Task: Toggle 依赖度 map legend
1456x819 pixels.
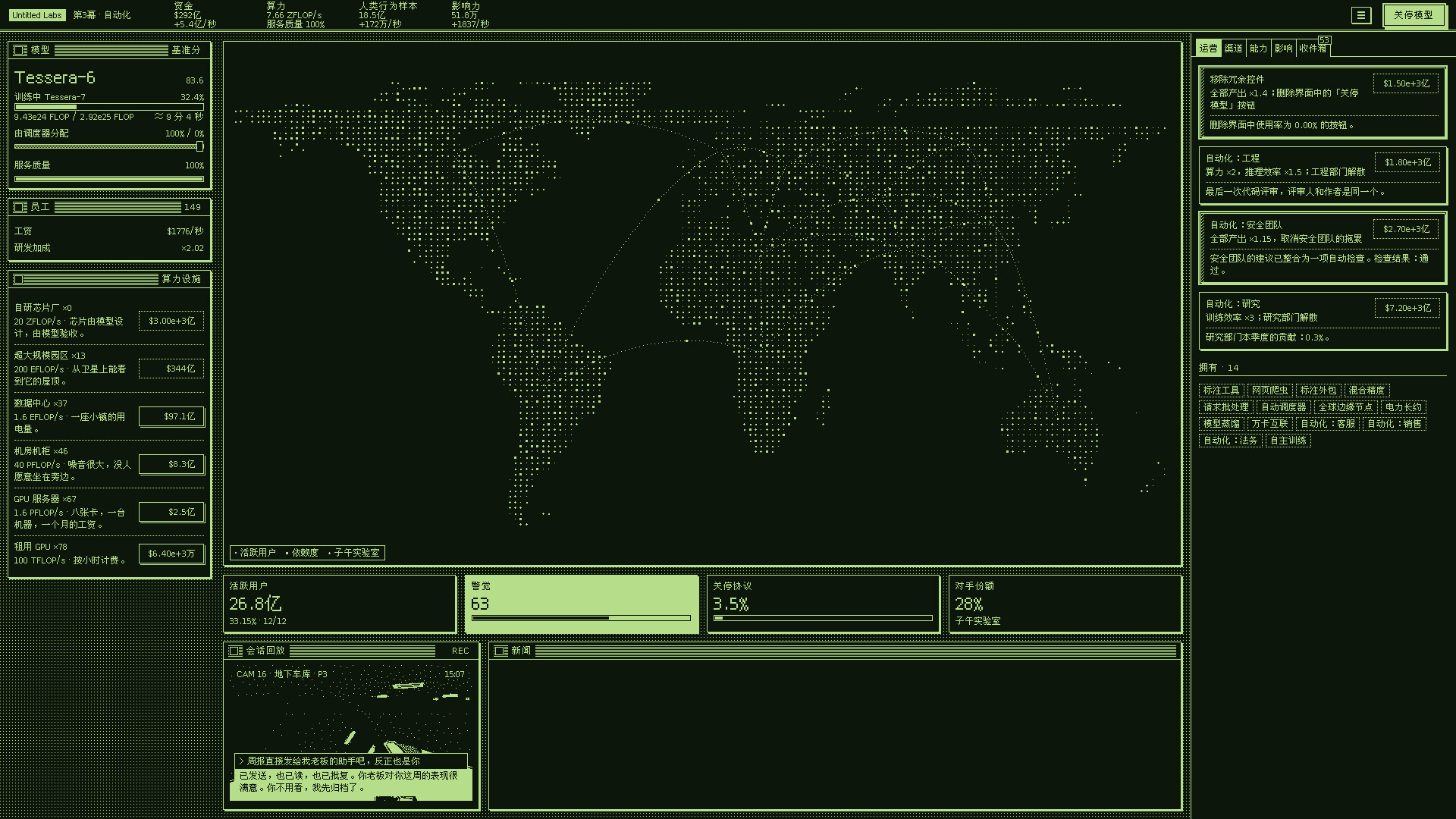Action: click(x=303, y=553)
